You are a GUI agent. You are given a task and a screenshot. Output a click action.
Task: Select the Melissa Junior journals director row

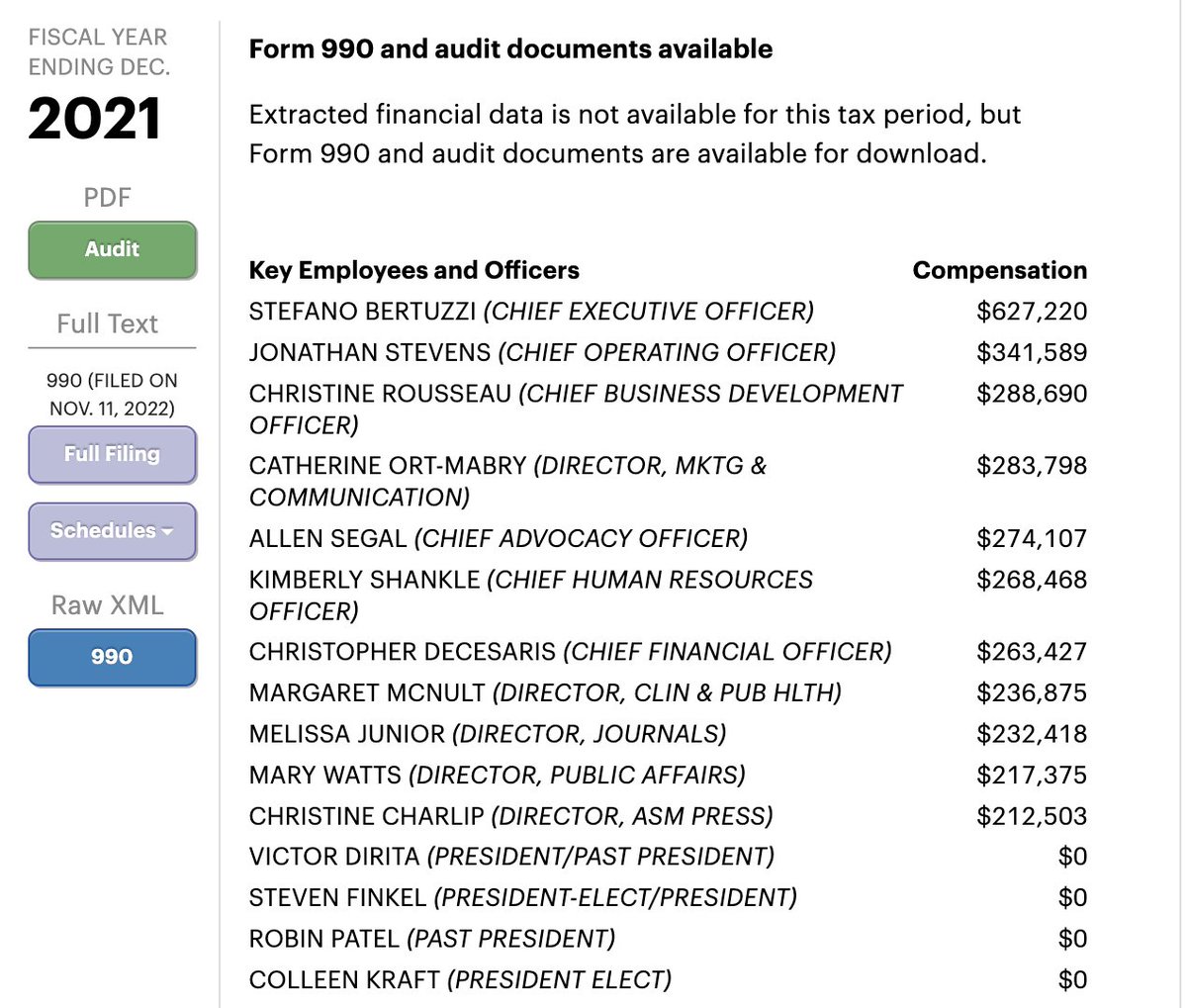tap(668, 734)
